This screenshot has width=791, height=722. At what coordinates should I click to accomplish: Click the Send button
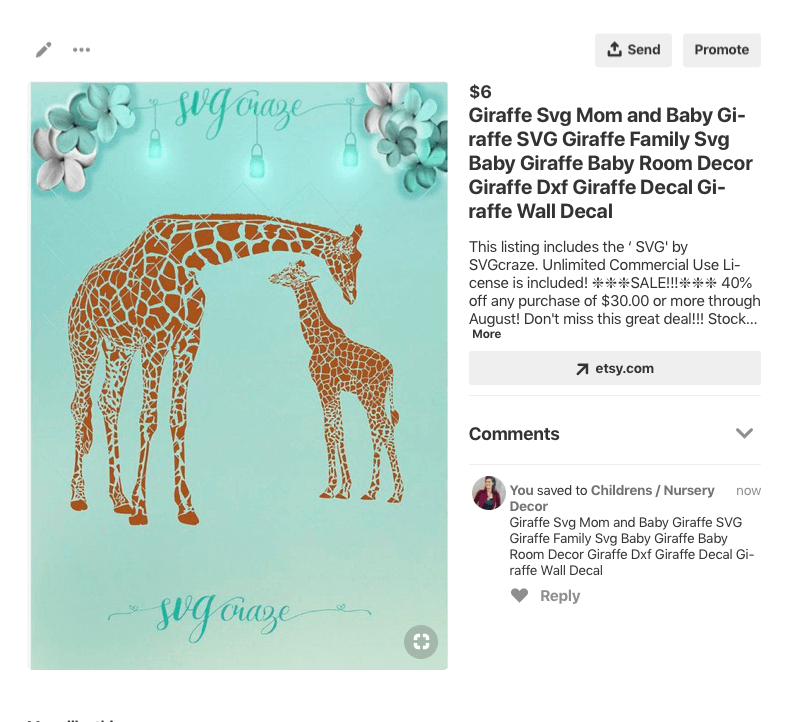633,50
